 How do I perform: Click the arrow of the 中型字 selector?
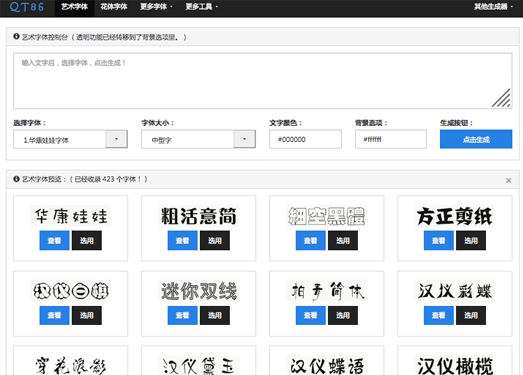pos(244,139)
